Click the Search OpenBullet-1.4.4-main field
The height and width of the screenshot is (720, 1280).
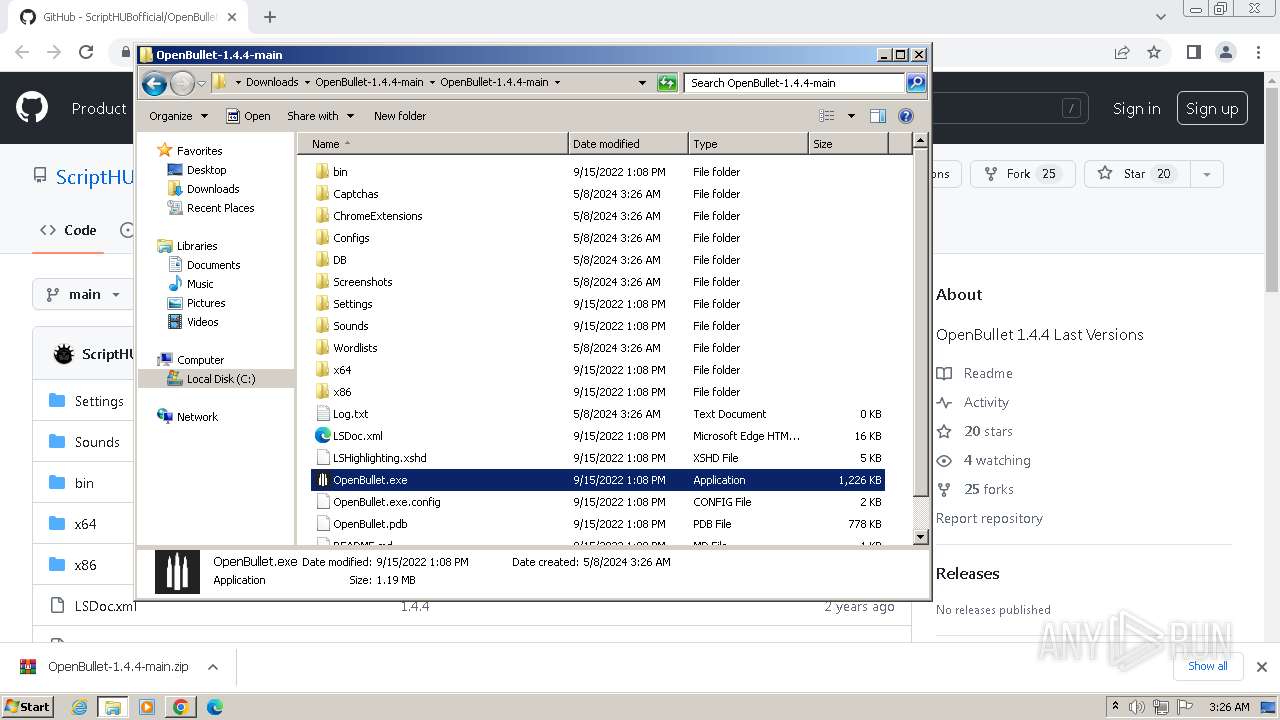[x=795, y=83]
